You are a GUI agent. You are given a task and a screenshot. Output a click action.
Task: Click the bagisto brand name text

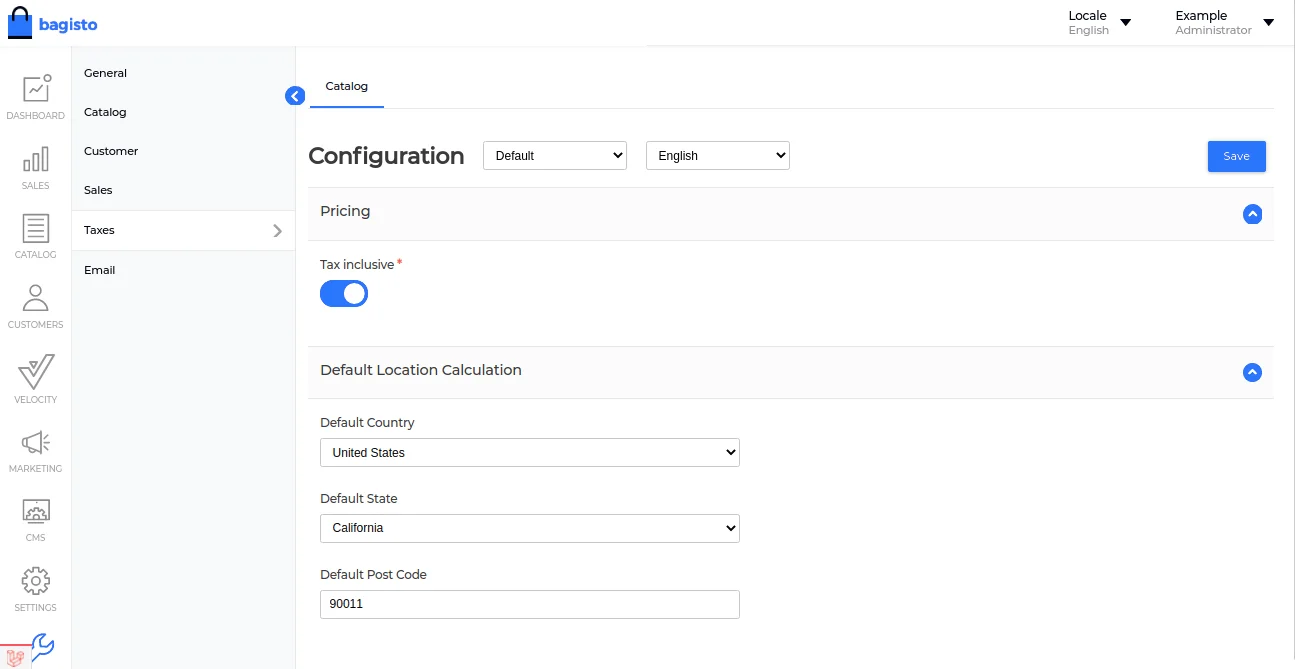(x=68, y=25)
